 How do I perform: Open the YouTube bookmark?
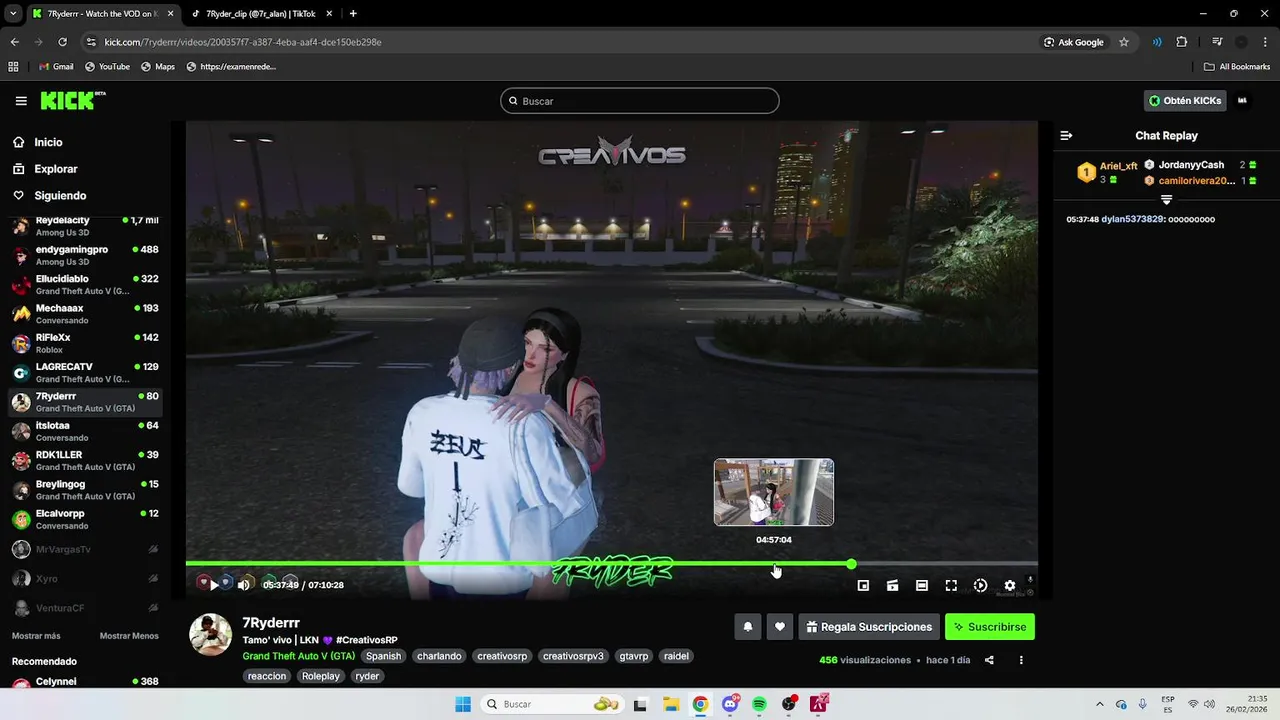pyautogui.click(x=107, y=67)
